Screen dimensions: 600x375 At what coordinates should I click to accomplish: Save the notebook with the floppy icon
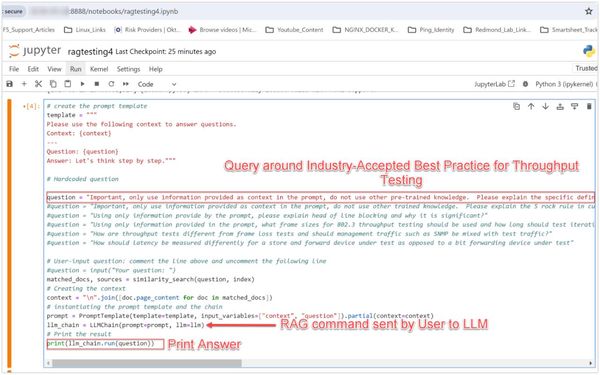pyautogui.click(x=10, y=84)
